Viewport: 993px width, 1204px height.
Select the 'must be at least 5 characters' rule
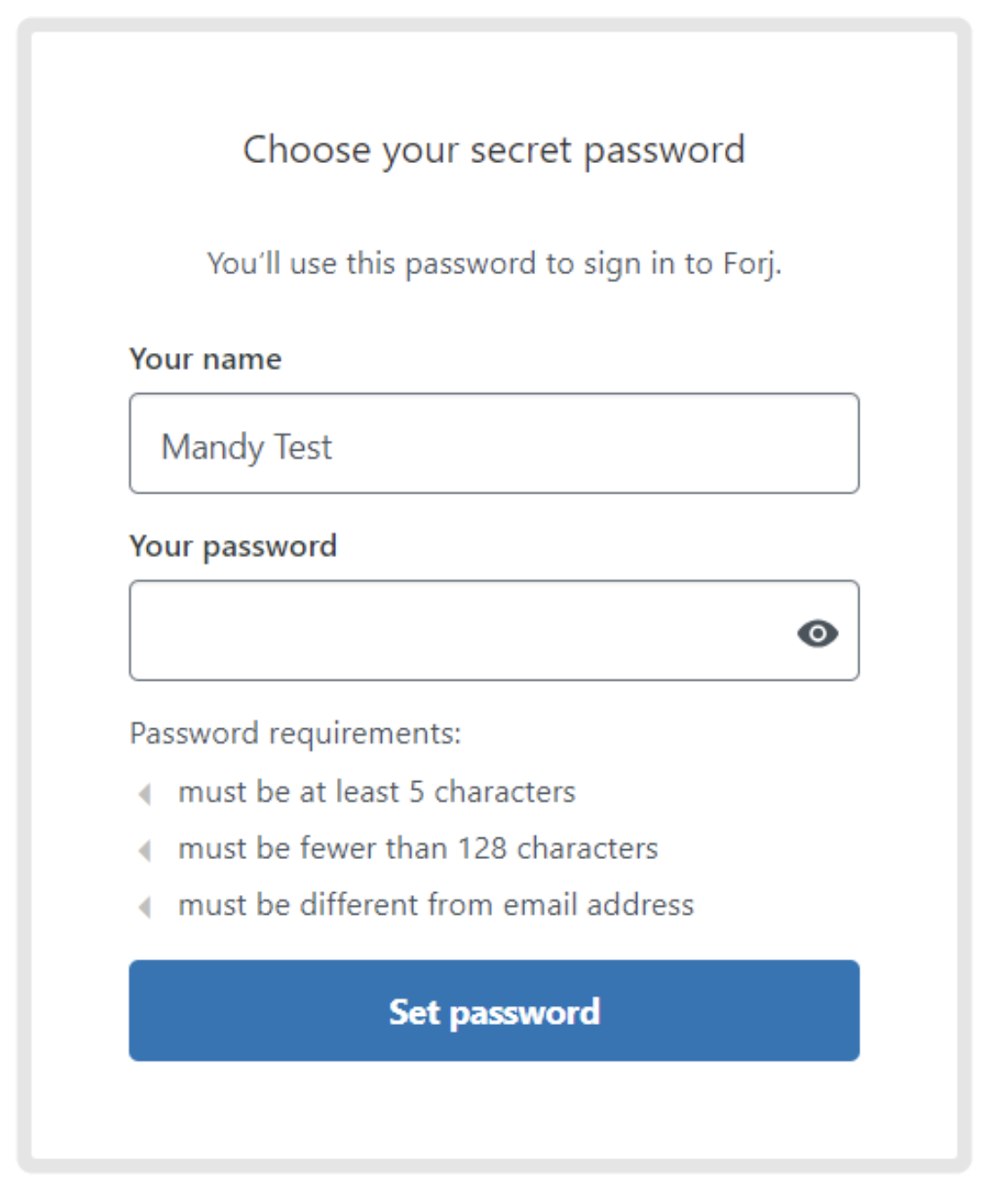point(376,792)
